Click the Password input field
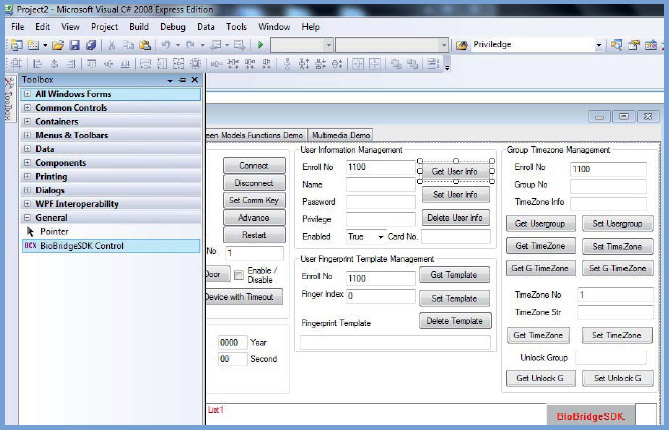The width and height of the screenshot is (669, 431). click(x=381, y=202)
